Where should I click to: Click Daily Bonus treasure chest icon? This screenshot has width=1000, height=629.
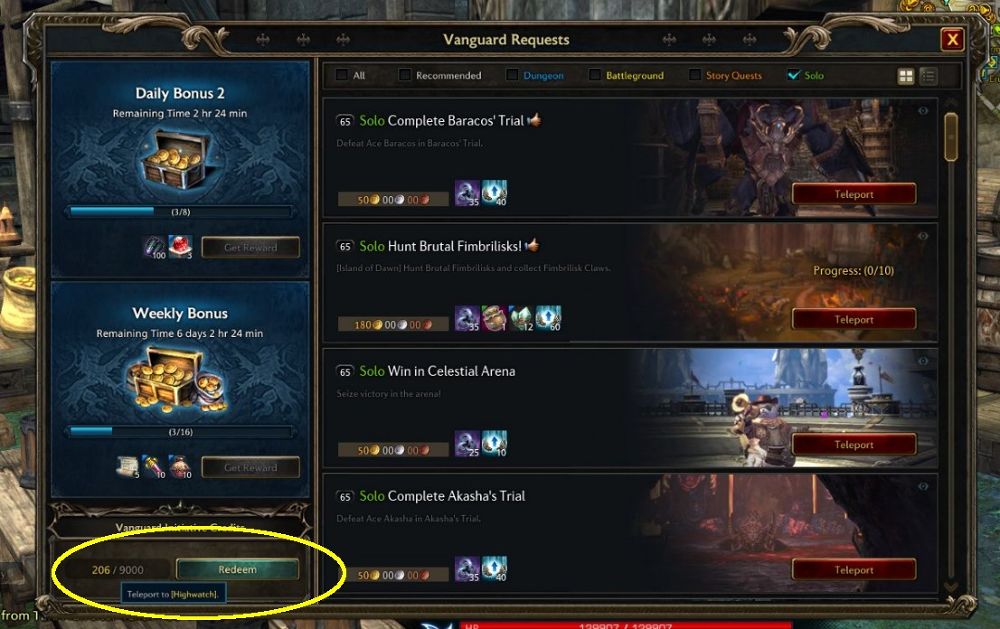(x=175, y=160)
